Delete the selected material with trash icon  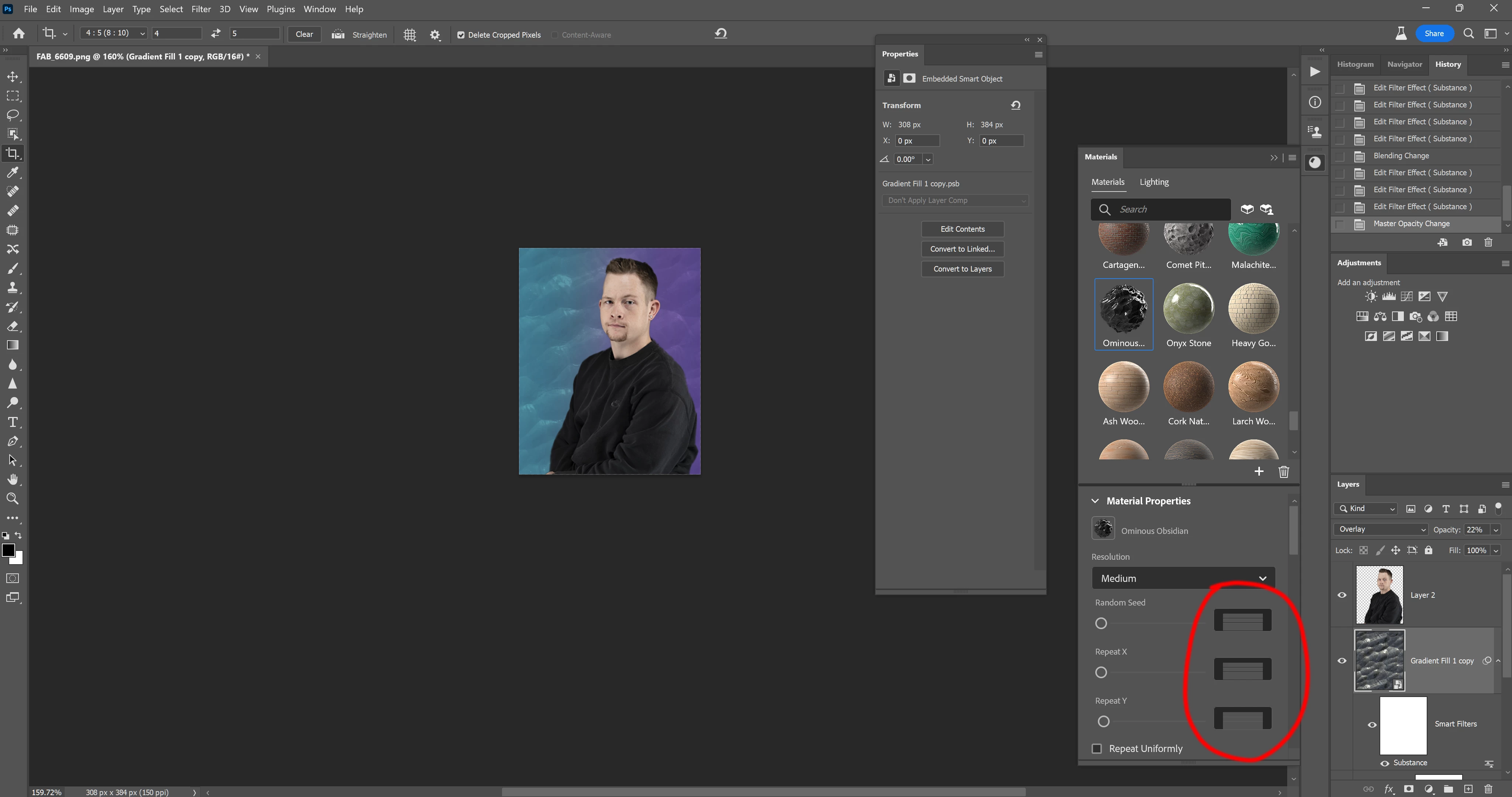pos(1284,471)
